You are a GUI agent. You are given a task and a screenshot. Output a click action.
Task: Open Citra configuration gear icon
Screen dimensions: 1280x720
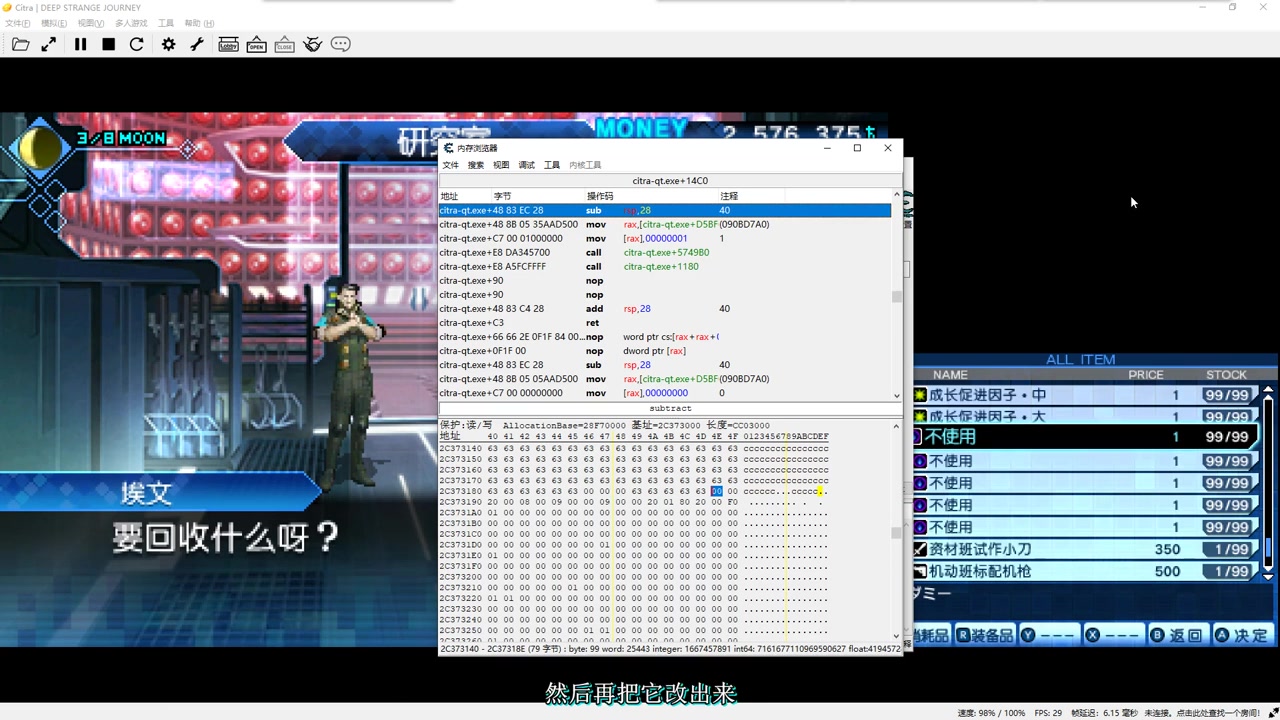169,44
